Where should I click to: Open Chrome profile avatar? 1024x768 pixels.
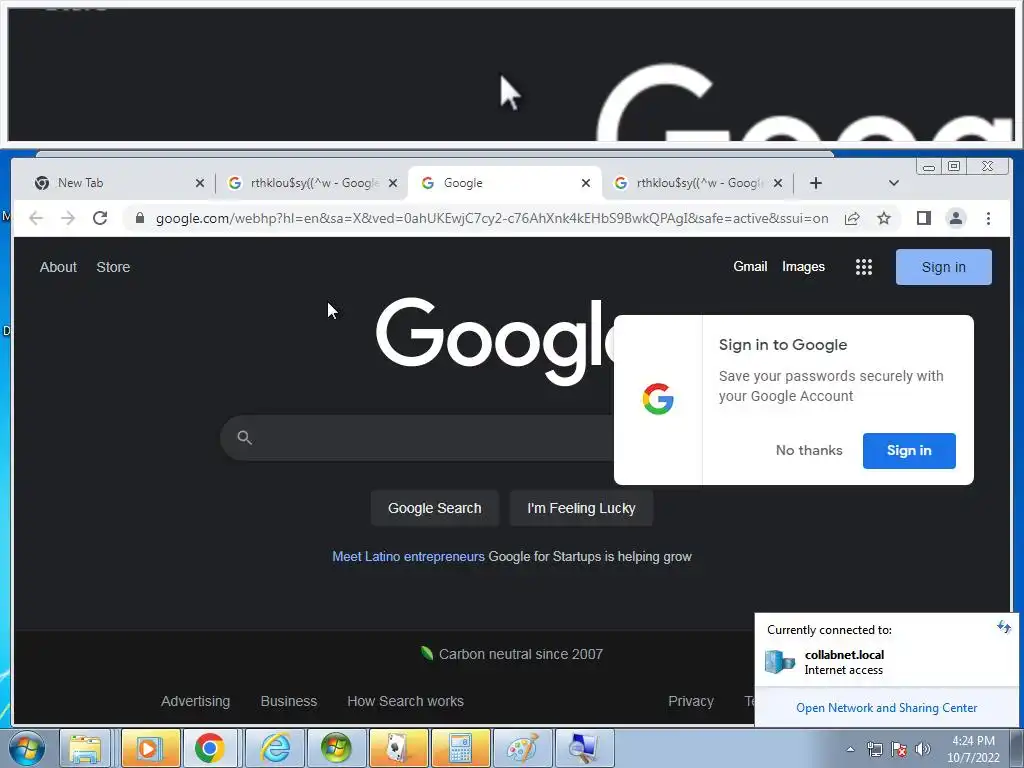click(x=955, y=218)
